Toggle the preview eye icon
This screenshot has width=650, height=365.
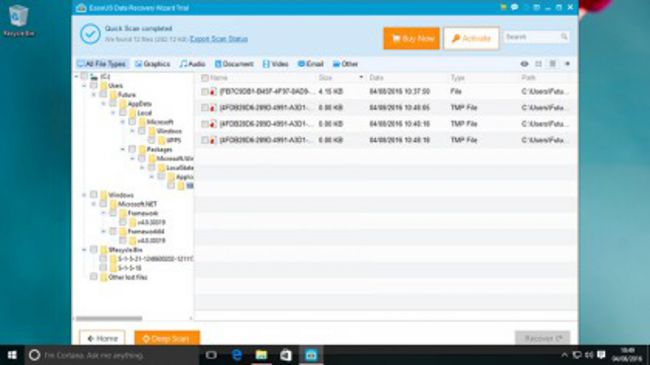coord(524,64)
